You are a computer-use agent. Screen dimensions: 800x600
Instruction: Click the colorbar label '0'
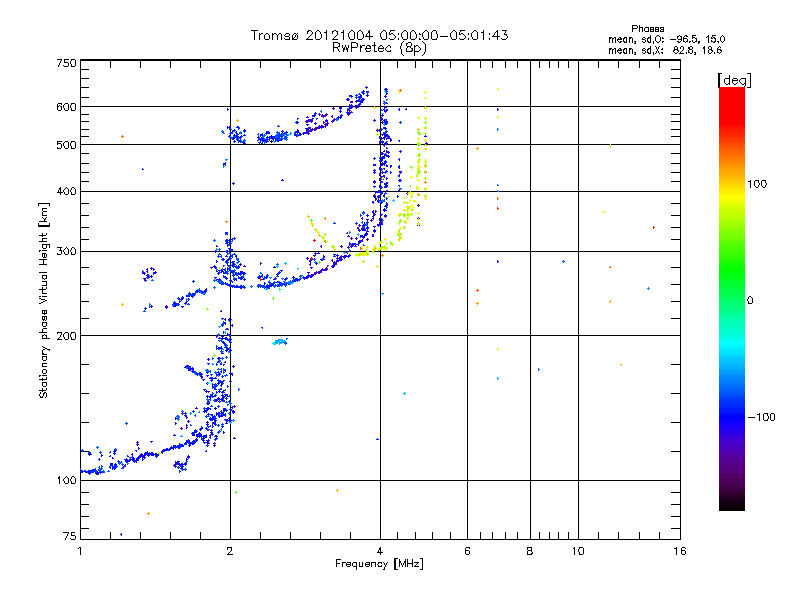[750, 301]
